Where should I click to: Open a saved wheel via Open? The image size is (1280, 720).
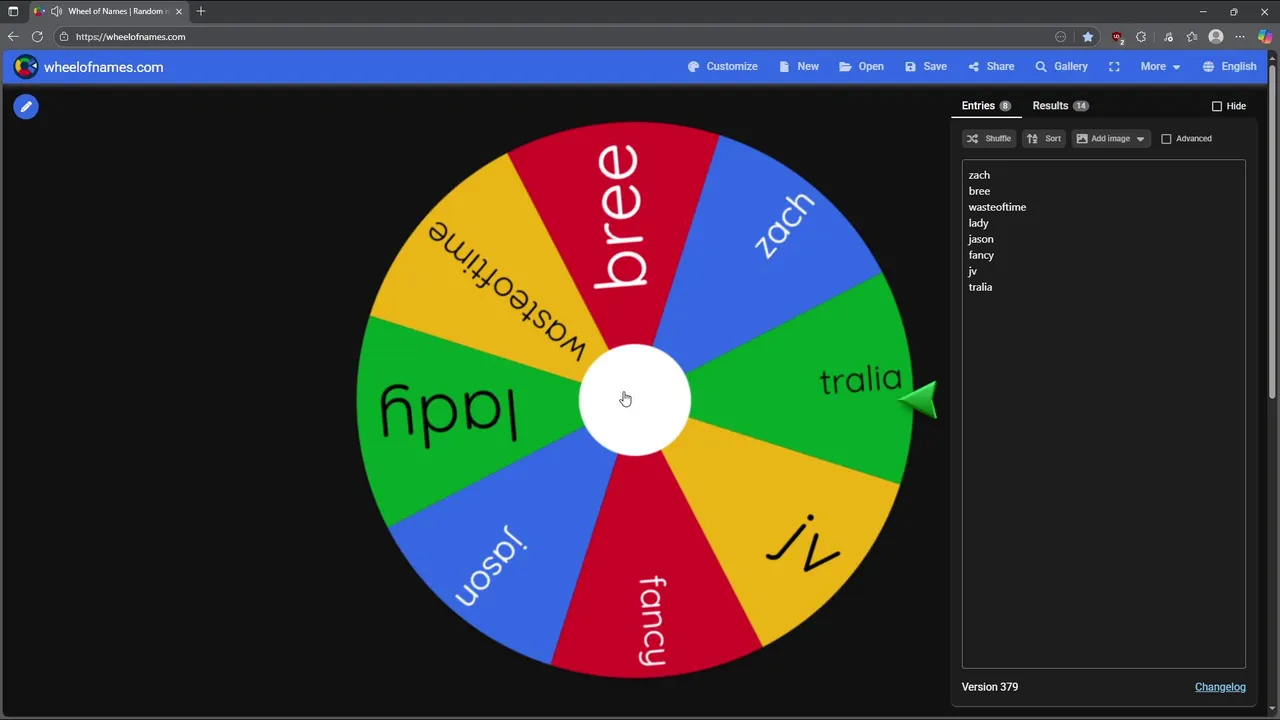861,67
